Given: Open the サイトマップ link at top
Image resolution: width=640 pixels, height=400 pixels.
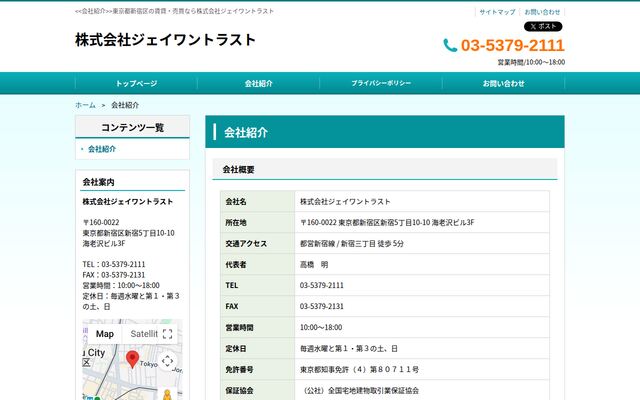Looking at the screenshot, I should point(497,12).
